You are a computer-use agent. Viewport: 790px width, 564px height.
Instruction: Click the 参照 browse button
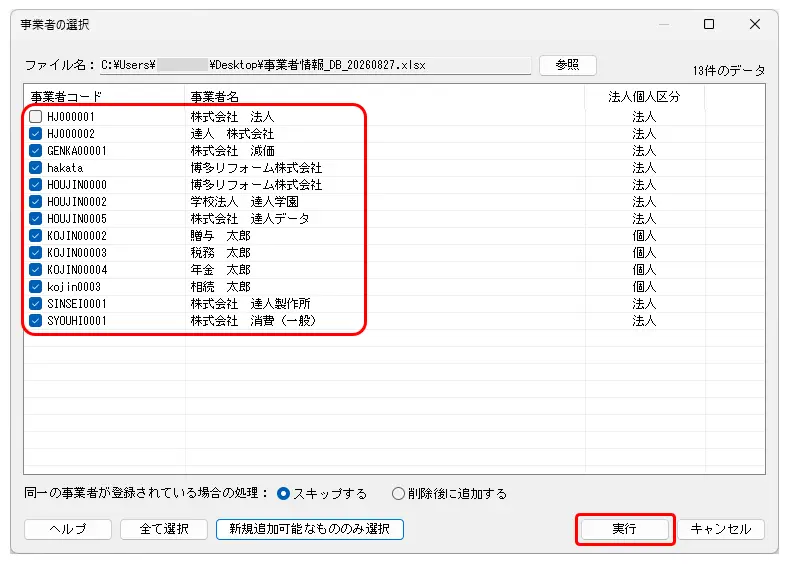tap(568, 65)
